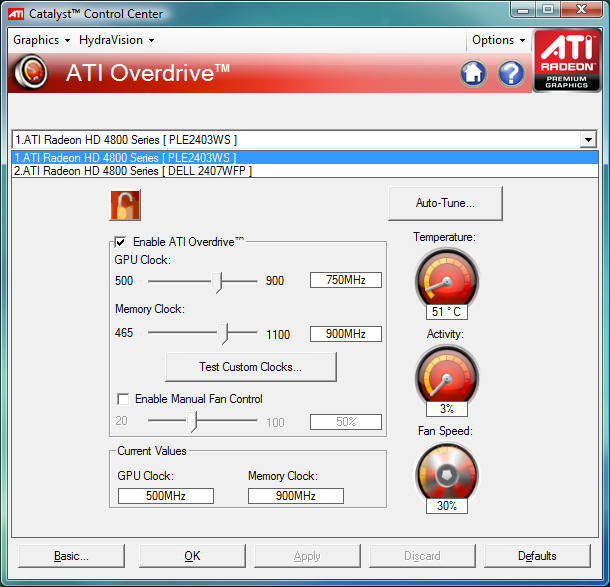Screen dimensions: 610x587
Task: Click the ATI Overdrive gauge icon
Action: pos(31,72)
